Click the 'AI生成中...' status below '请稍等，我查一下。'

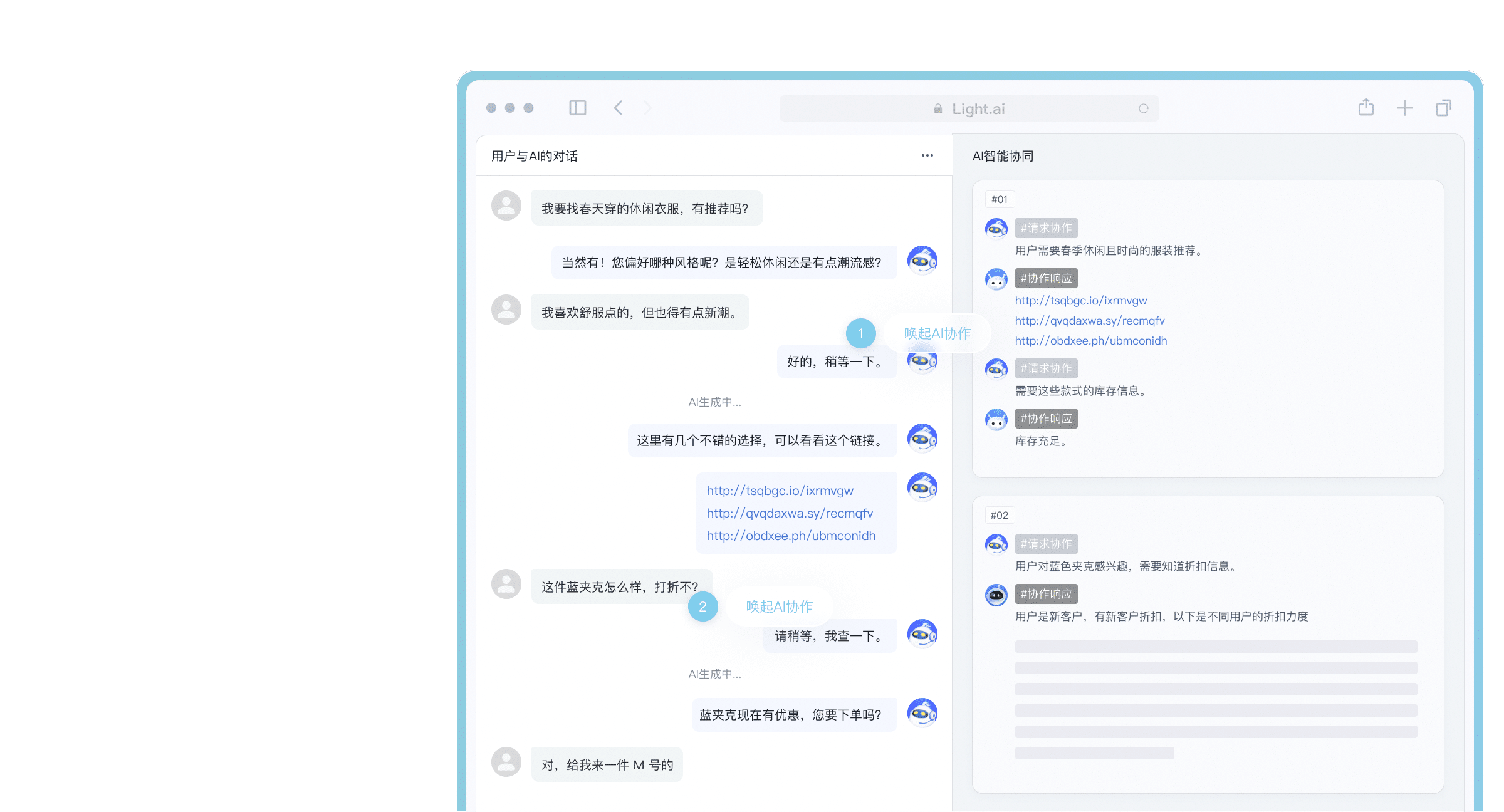[x=714, y=674]
